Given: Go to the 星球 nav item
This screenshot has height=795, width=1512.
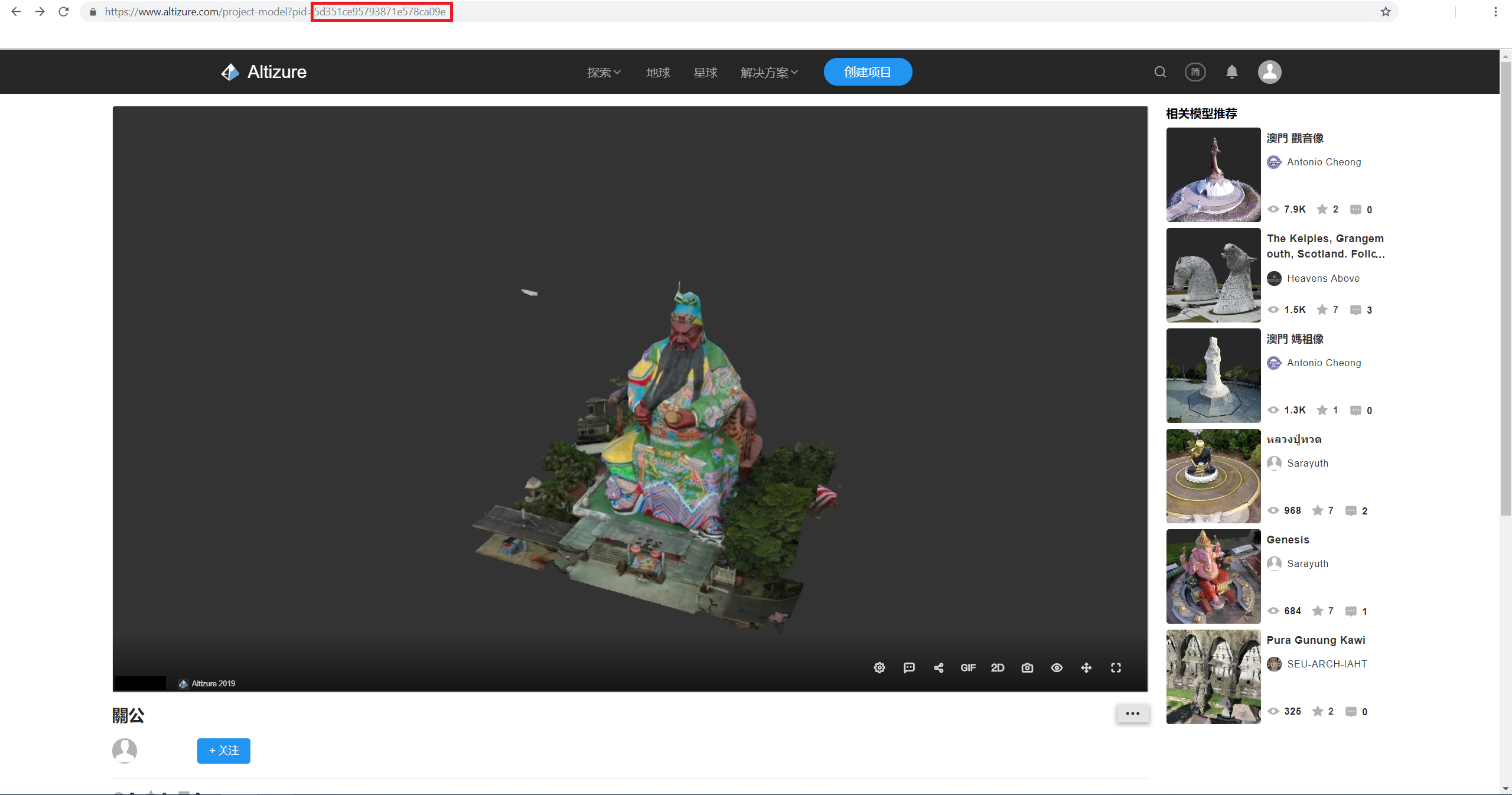Looking at the screenshot, I should click(x=705, y=72).
